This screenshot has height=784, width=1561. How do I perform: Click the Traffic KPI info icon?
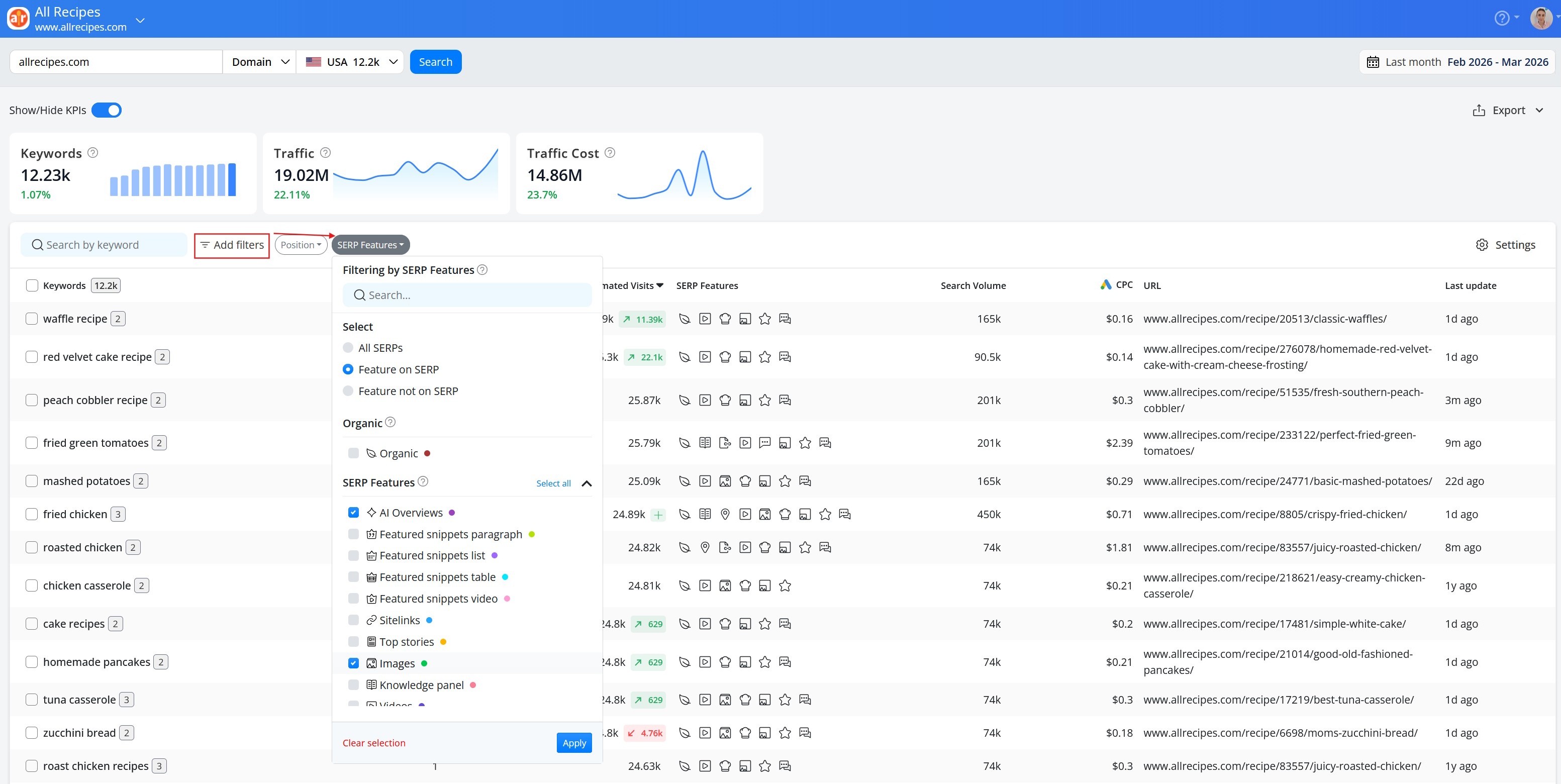[x=325, y=153]
